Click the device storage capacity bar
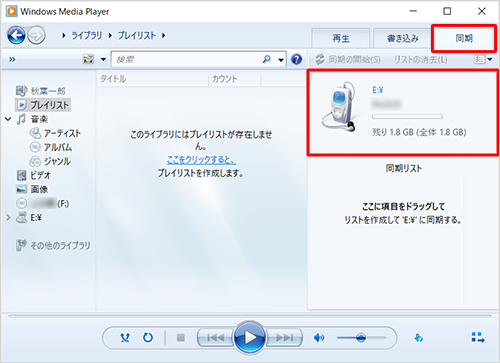This screenshot has height=363, width=500. [x=407, y=117]
